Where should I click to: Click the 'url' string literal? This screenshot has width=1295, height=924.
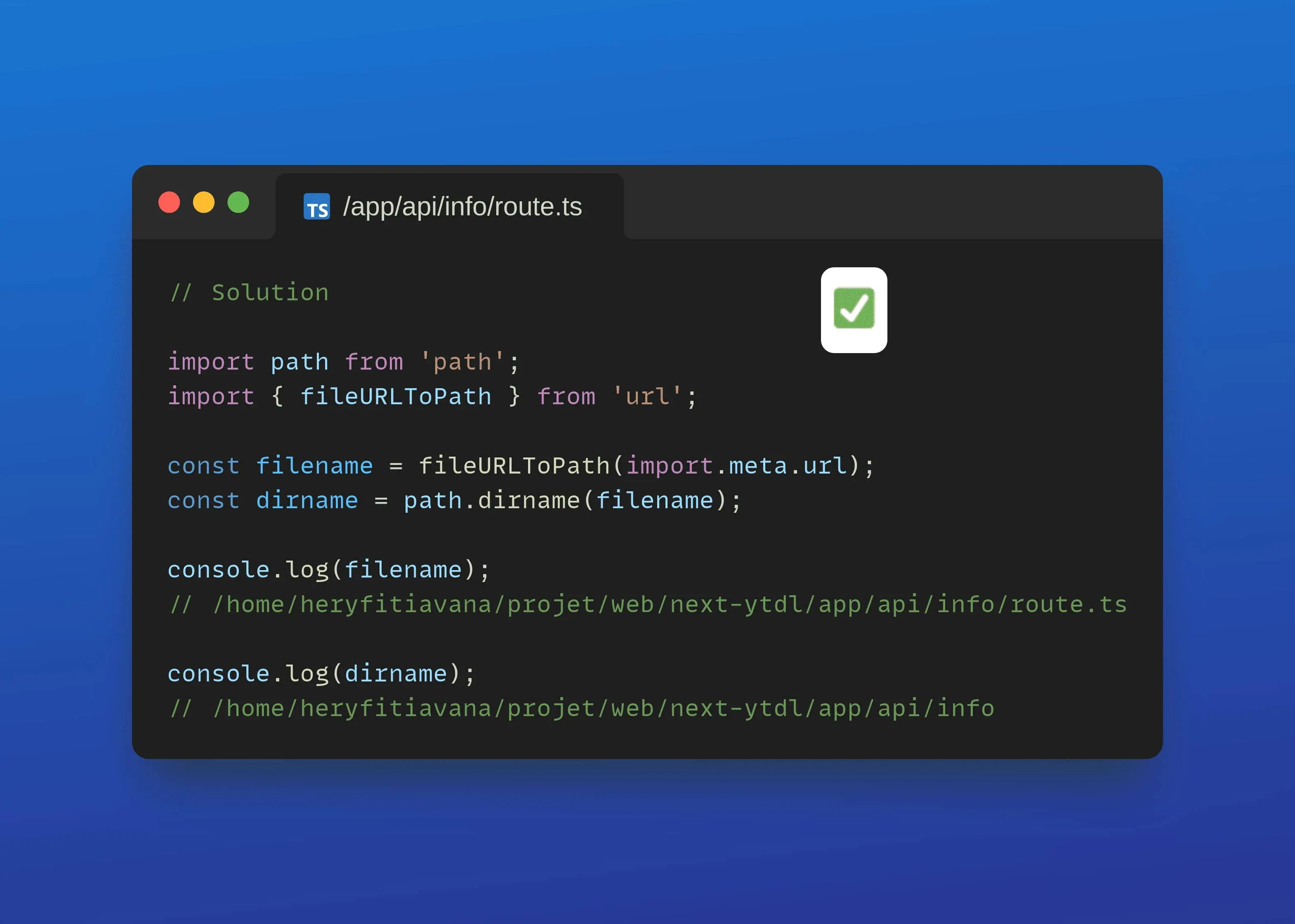[648, 396]
